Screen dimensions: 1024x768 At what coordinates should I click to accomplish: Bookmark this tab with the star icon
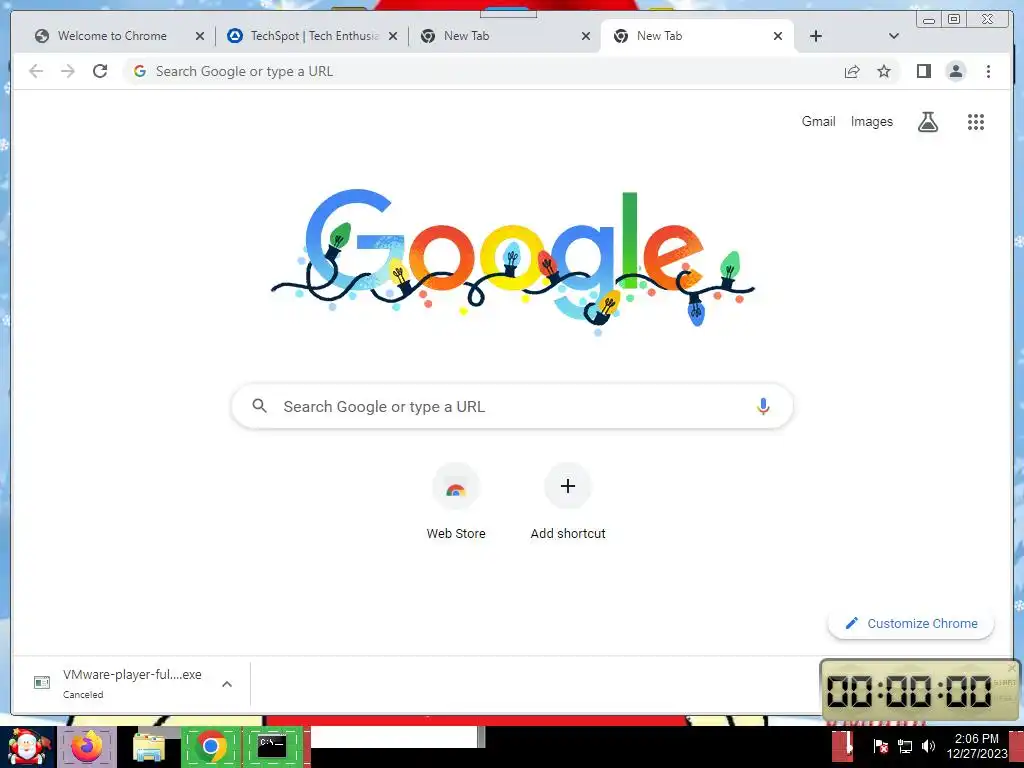[884, 71]
